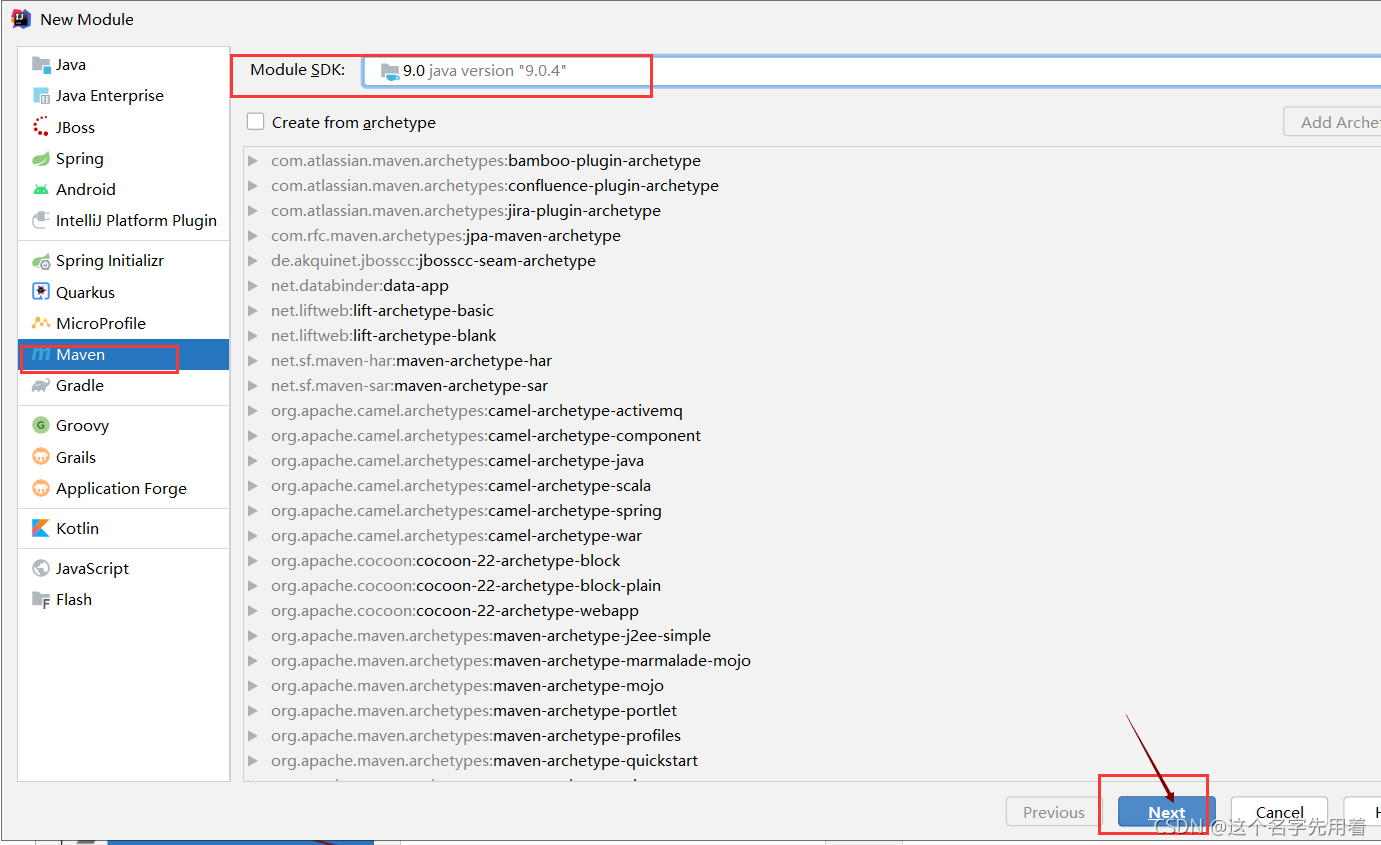Select the JavaScript globe icon

coord(41,568)
